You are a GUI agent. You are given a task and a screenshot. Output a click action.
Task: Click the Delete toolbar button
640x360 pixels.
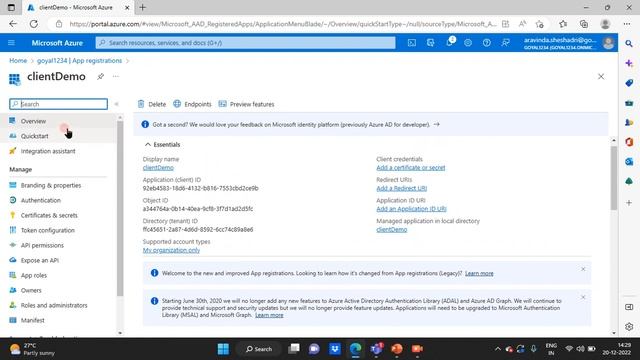(x=152, y=104)
